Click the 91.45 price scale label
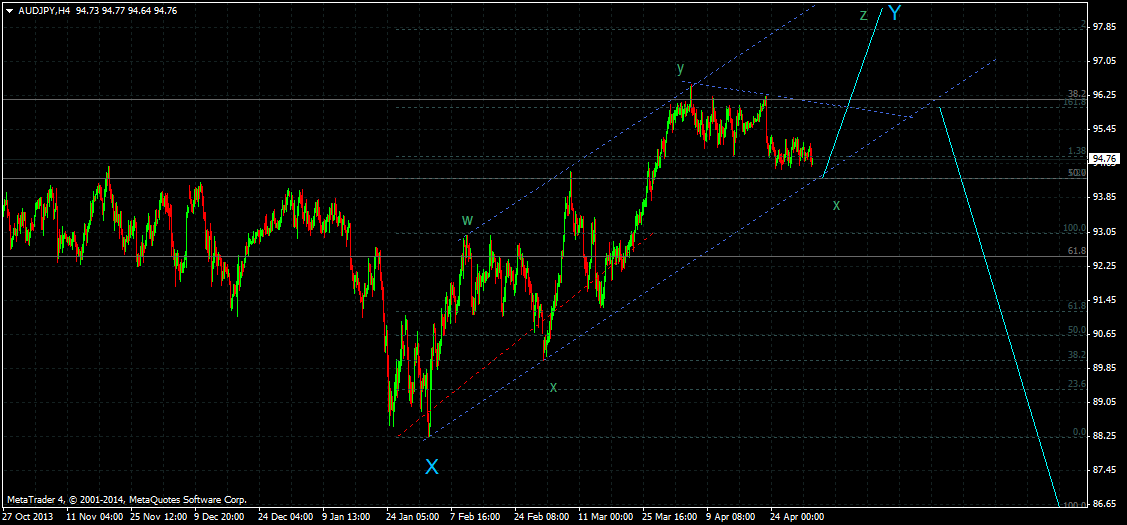 [1105, 300]
